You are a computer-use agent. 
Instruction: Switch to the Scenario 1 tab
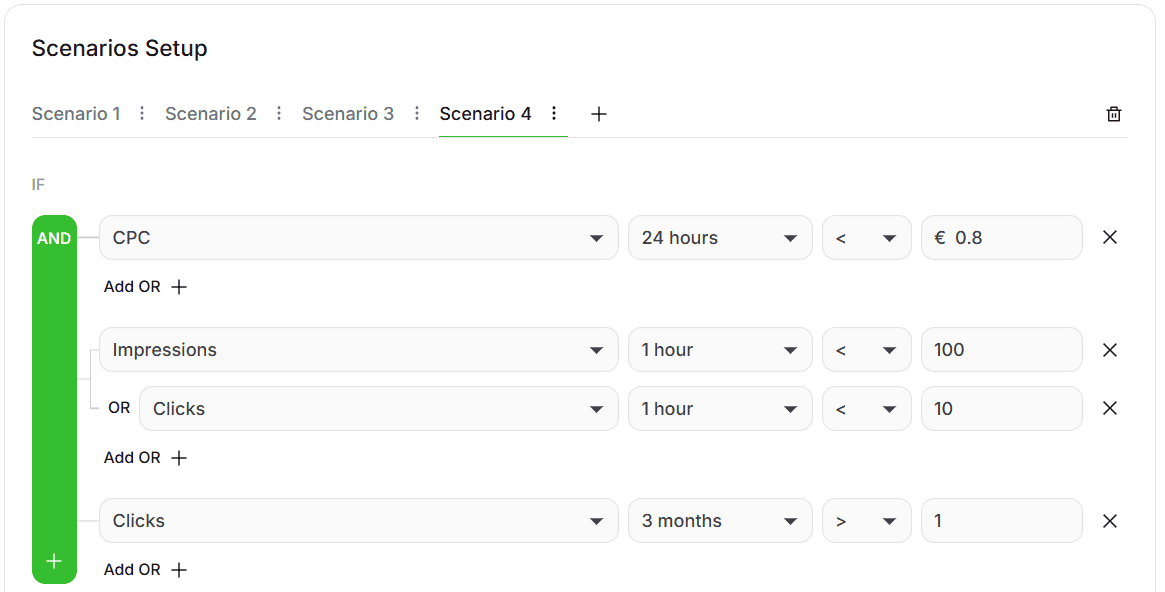[76, 114]
